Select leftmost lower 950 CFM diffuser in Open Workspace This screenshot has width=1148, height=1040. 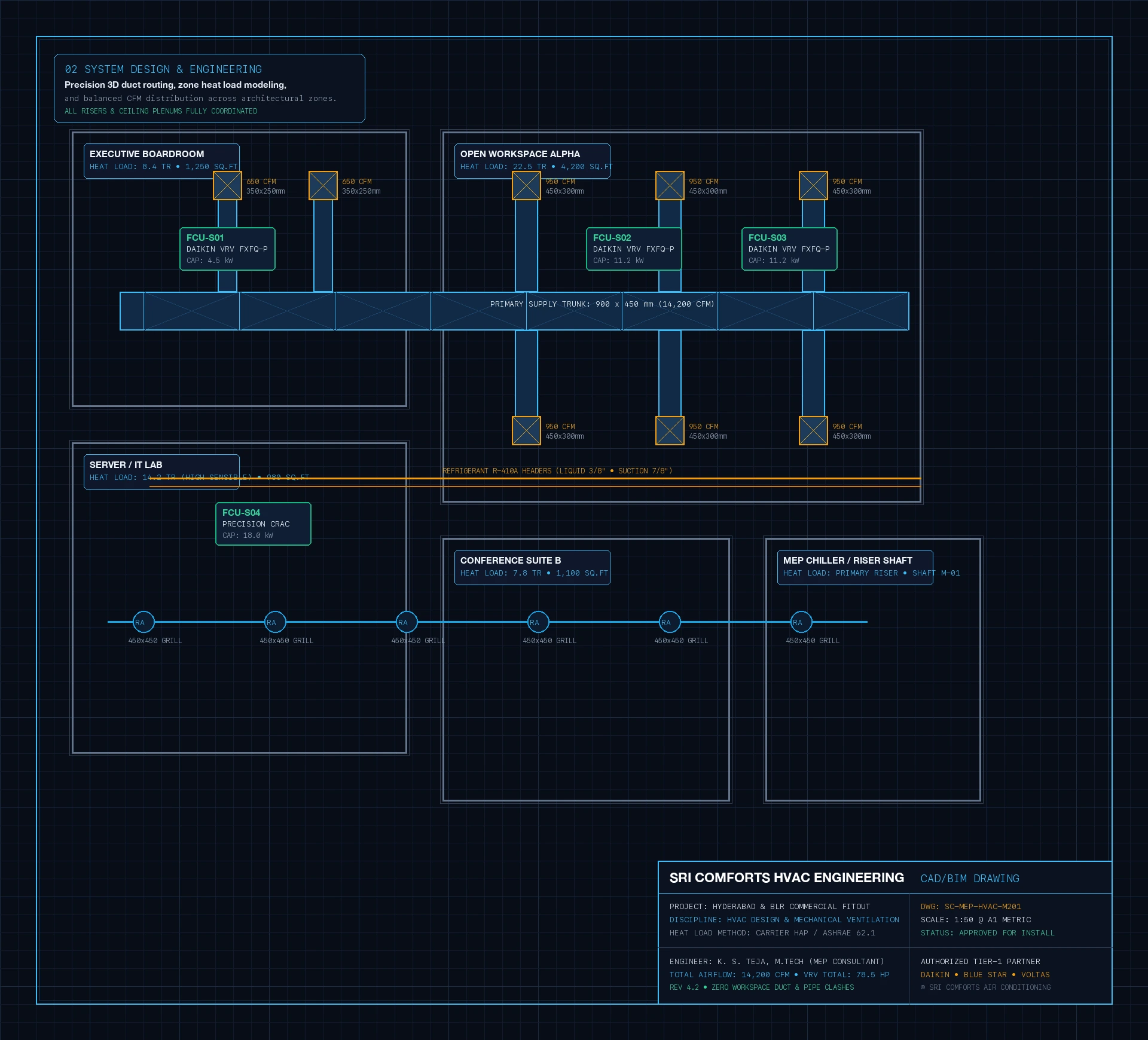coord(526,430)
